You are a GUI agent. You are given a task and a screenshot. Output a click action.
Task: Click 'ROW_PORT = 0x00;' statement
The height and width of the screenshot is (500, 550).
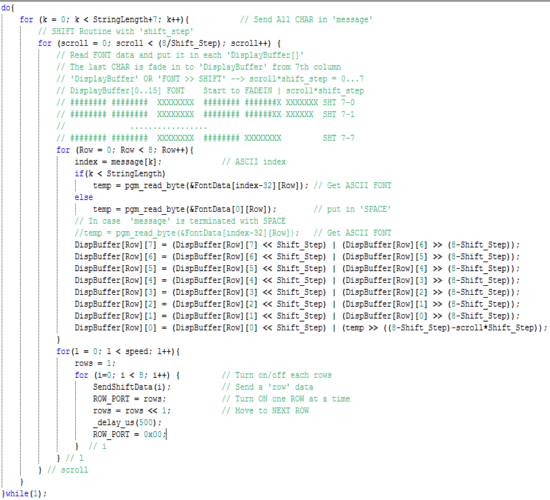(129, 435)
